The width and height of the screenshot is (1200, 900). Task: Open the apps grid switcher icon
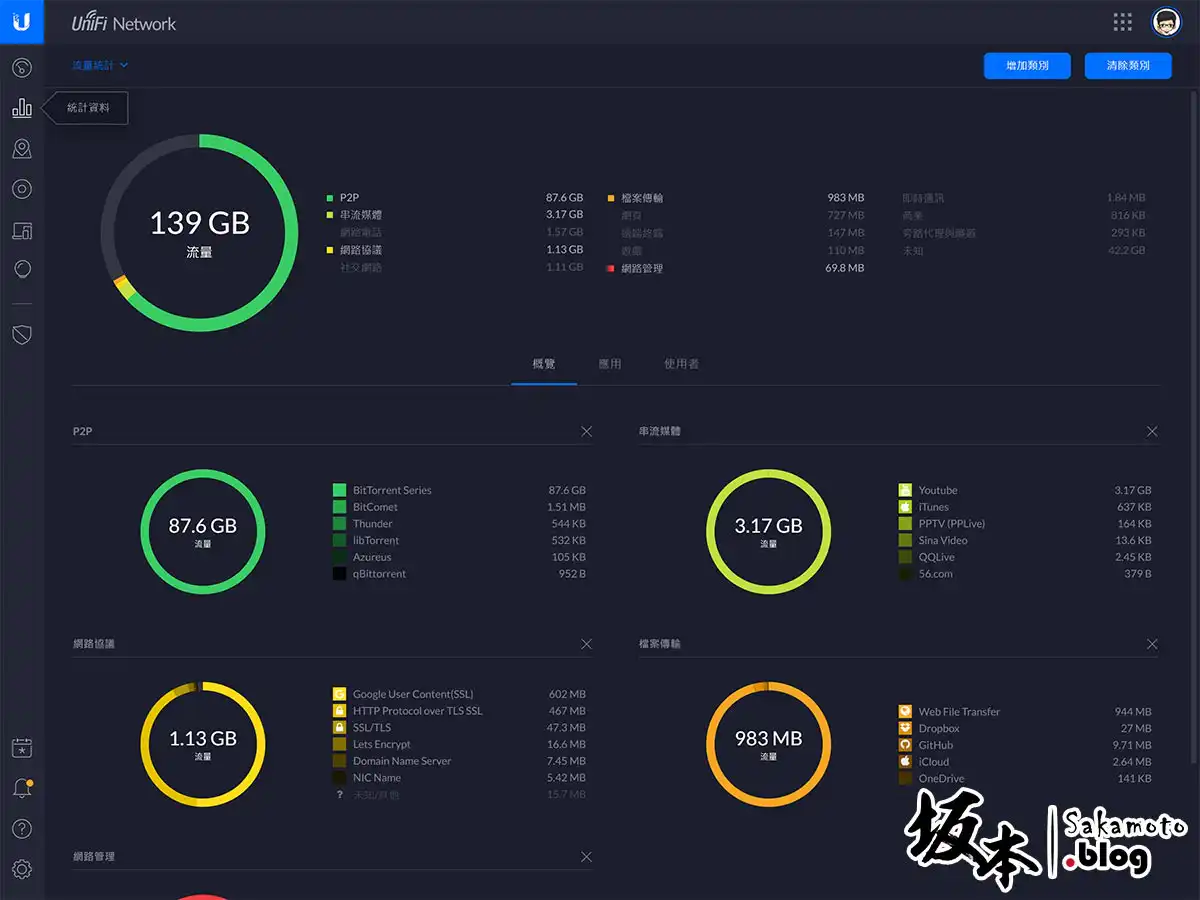(1122, 22)
